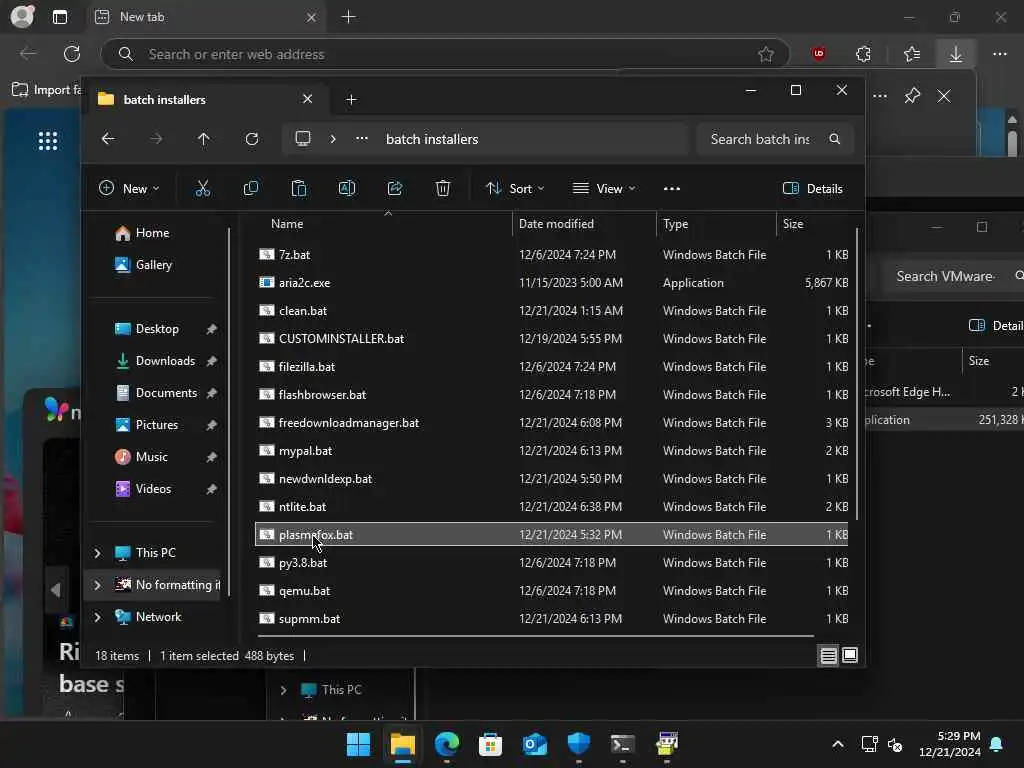Image resolution: width=1024 pixels, height=768 pixels.
Task: Select the ntlite.bat file
Action: point(552,507)
